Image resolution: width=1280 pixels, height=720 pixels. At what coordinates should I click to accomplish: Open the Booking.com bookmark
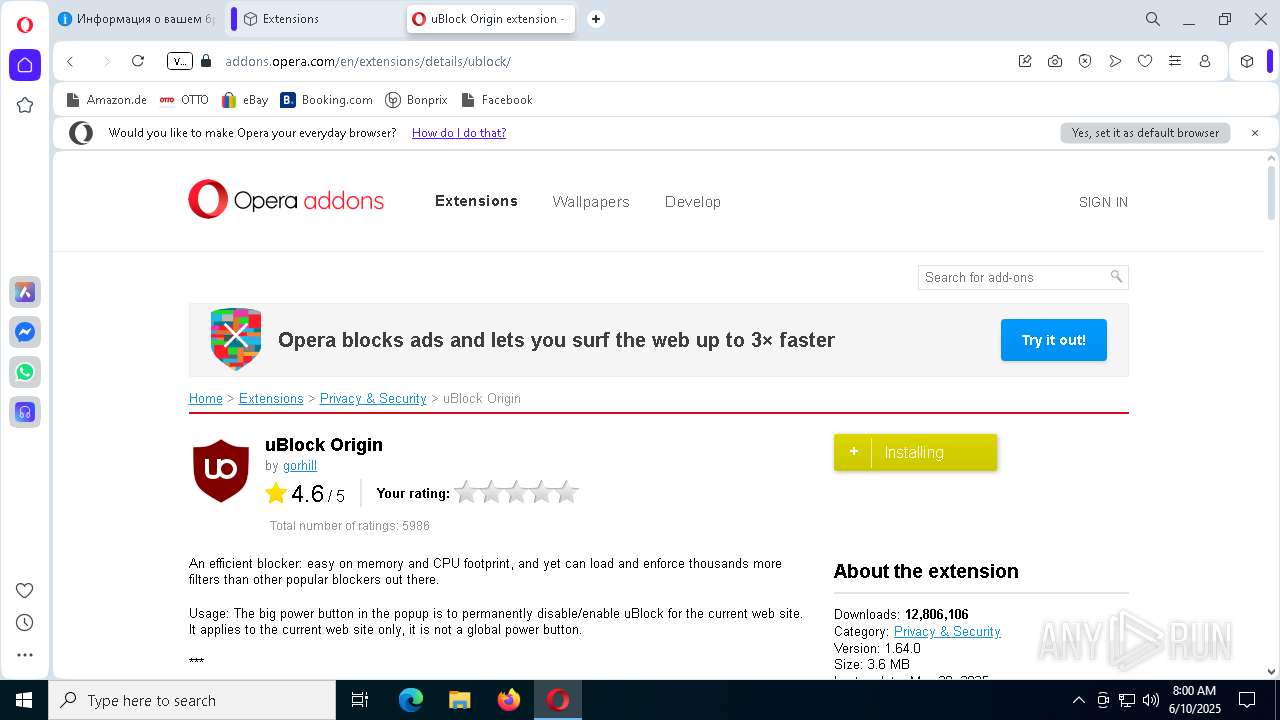(327, 100)
